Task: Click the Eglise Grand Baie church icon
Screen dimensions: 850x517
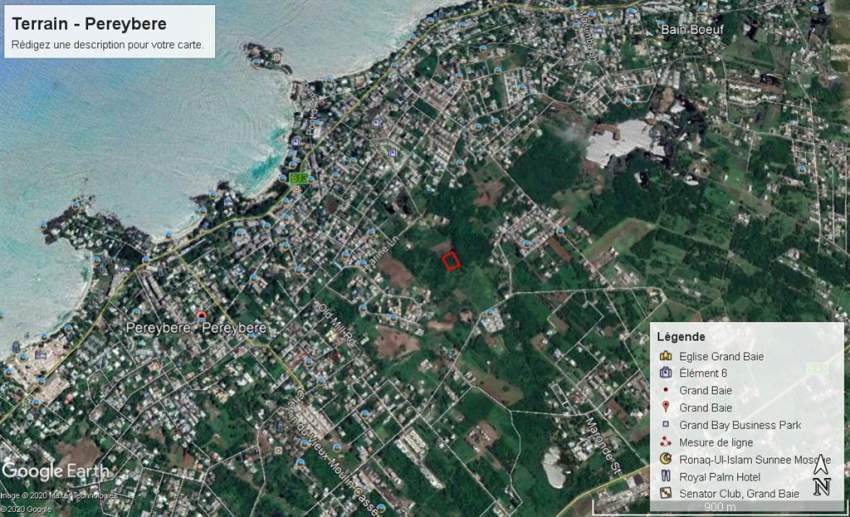Action: pyautogui.click(x=665, y=356)
